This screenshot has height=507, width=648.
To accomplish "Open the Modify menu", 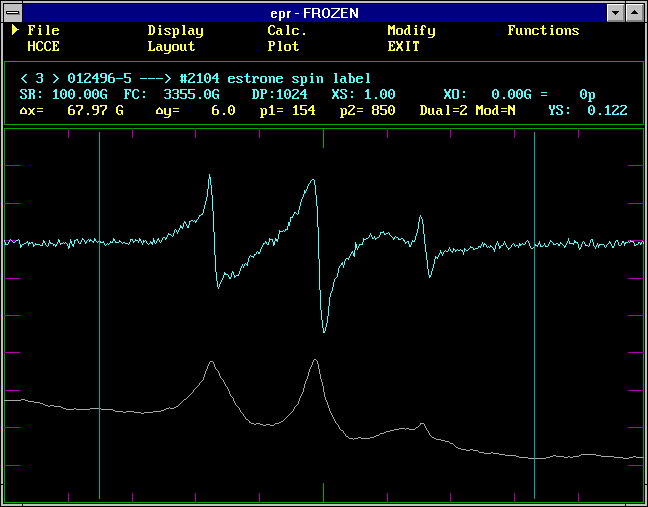I will 411,31.
